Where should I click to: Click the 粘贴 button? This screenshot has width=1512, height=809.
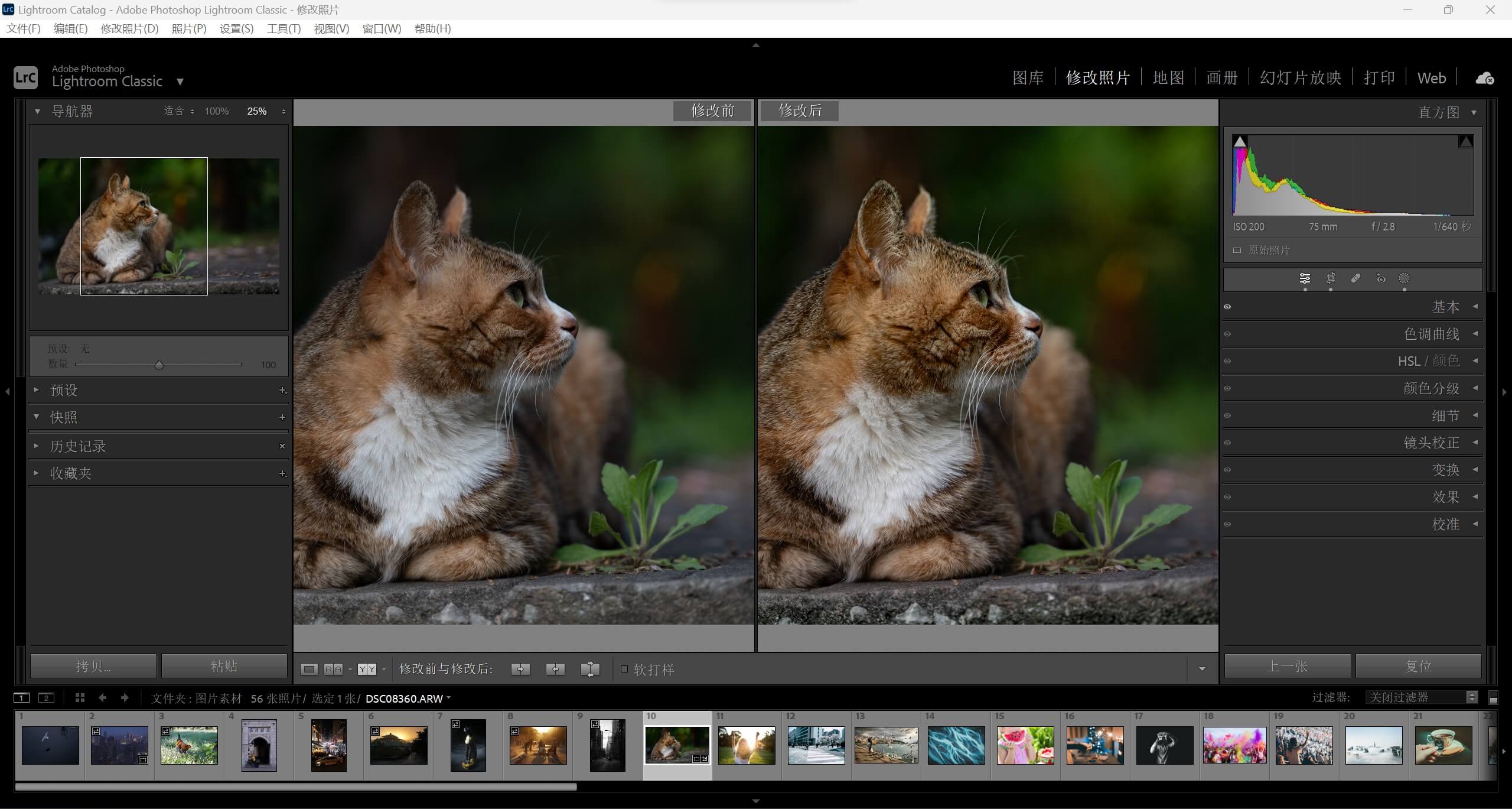224,666
